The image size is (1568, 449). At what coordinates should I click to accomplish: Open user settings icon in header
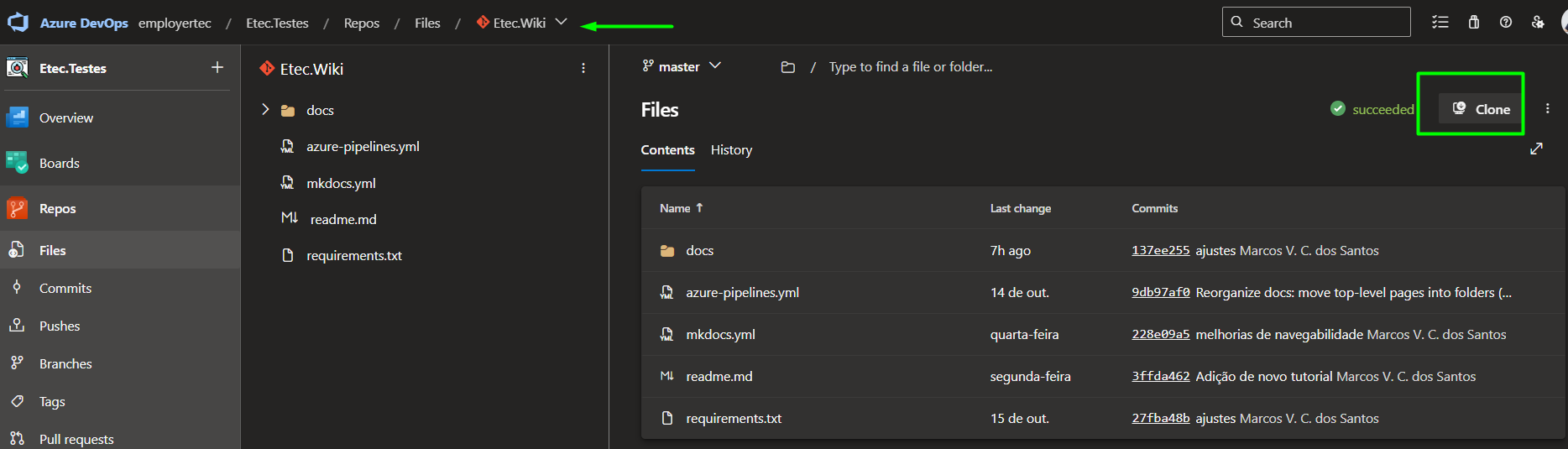(x=1538, y=22)
